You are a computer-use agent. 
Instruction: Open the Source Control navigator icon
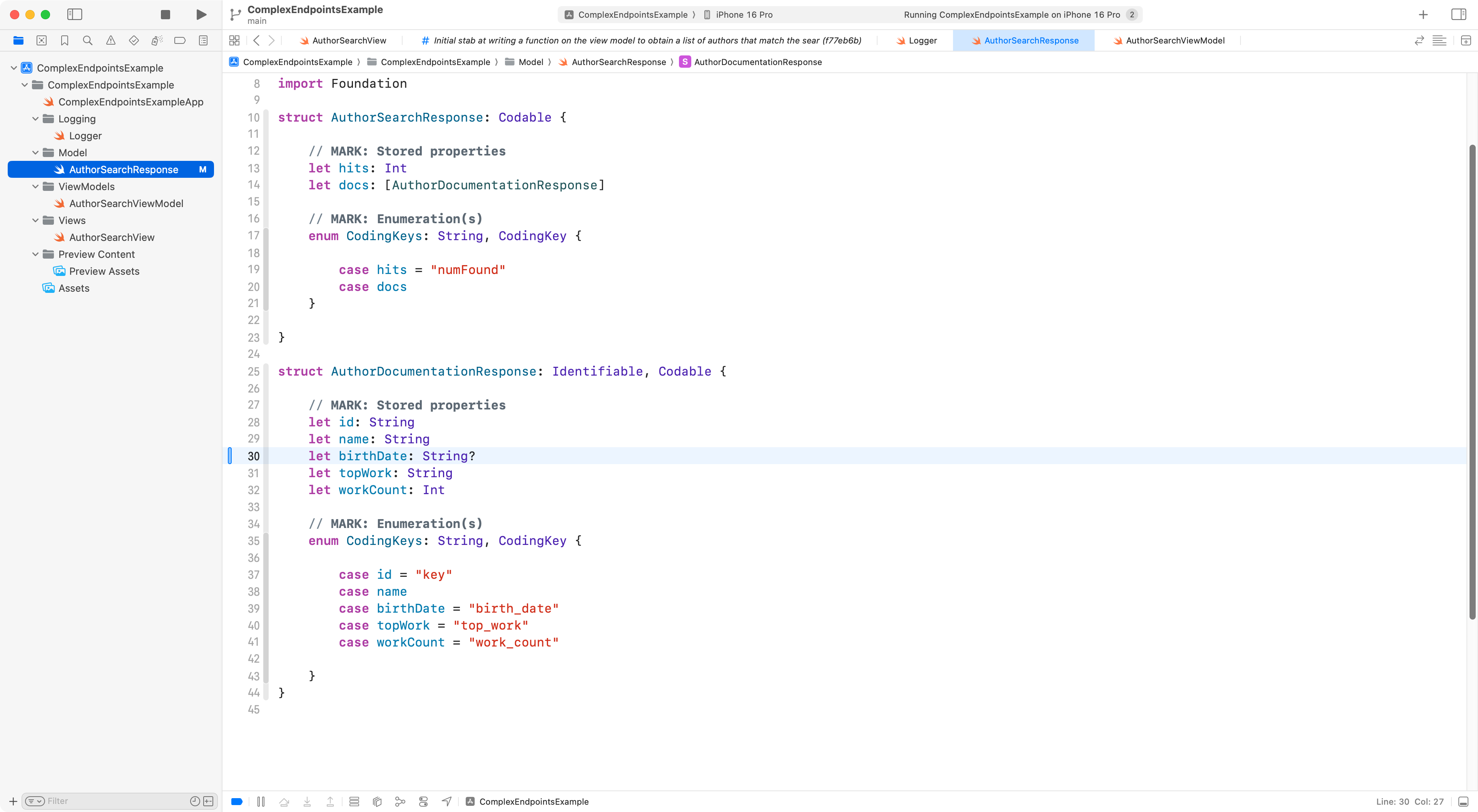pos(41,40)
